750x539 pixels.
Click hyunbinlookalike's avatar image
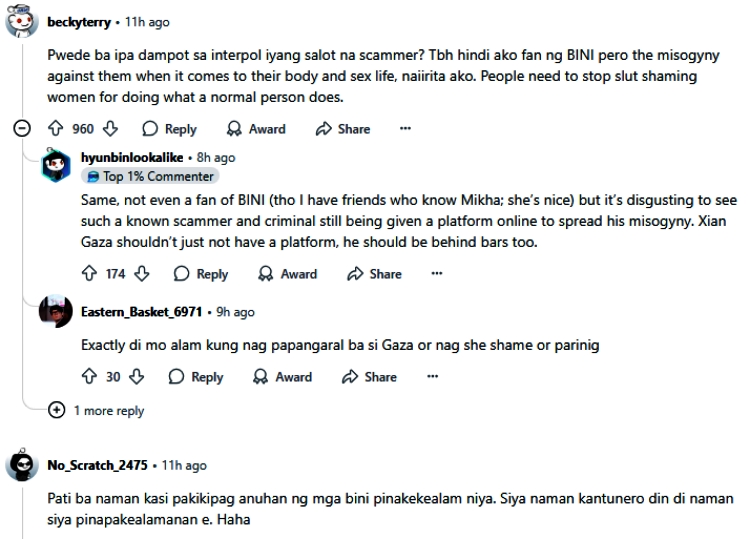56,166
